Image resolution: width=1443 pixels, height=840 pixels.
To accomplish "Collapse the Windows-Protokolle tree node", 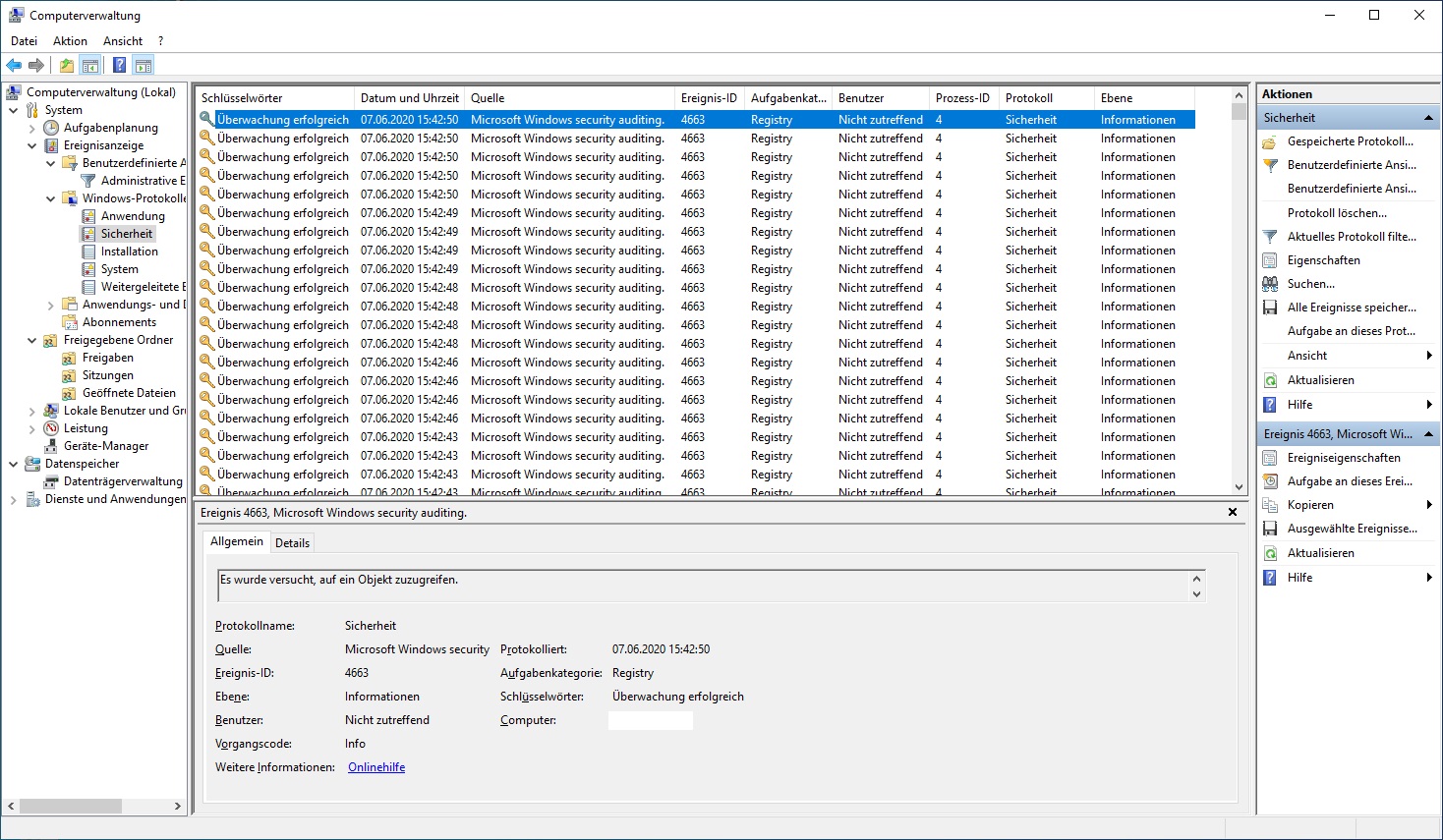I will (x=51, y=198).
